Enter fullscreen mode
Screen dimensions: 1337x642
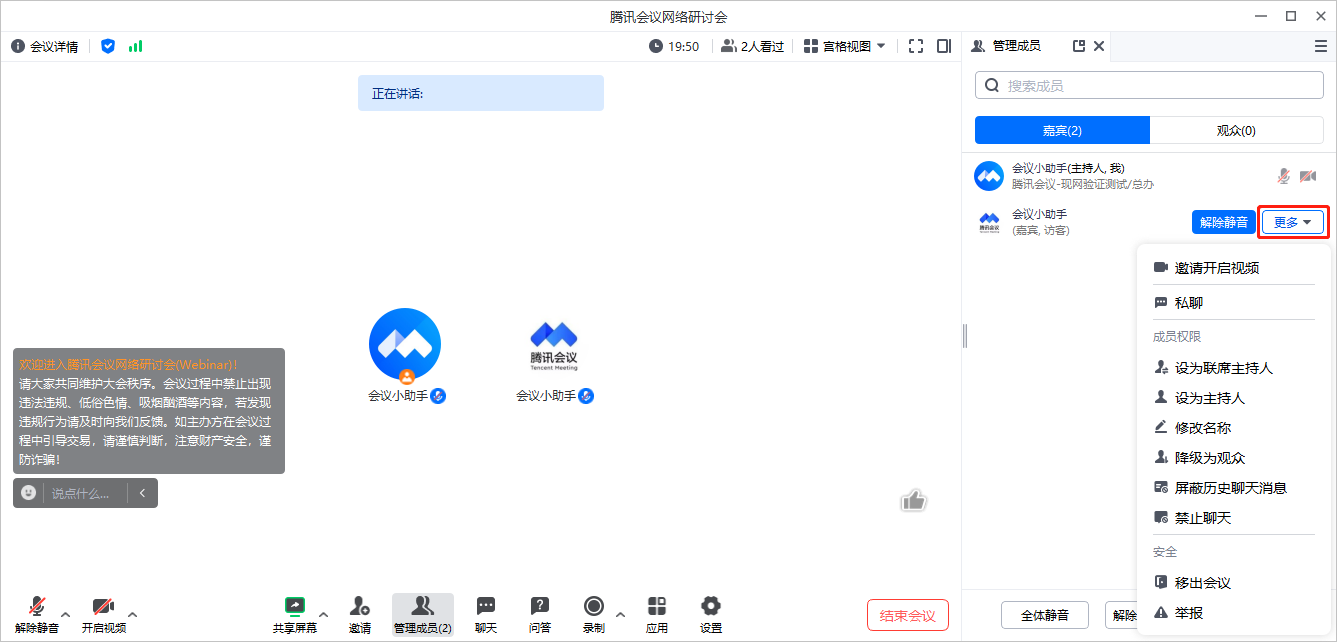916,46
